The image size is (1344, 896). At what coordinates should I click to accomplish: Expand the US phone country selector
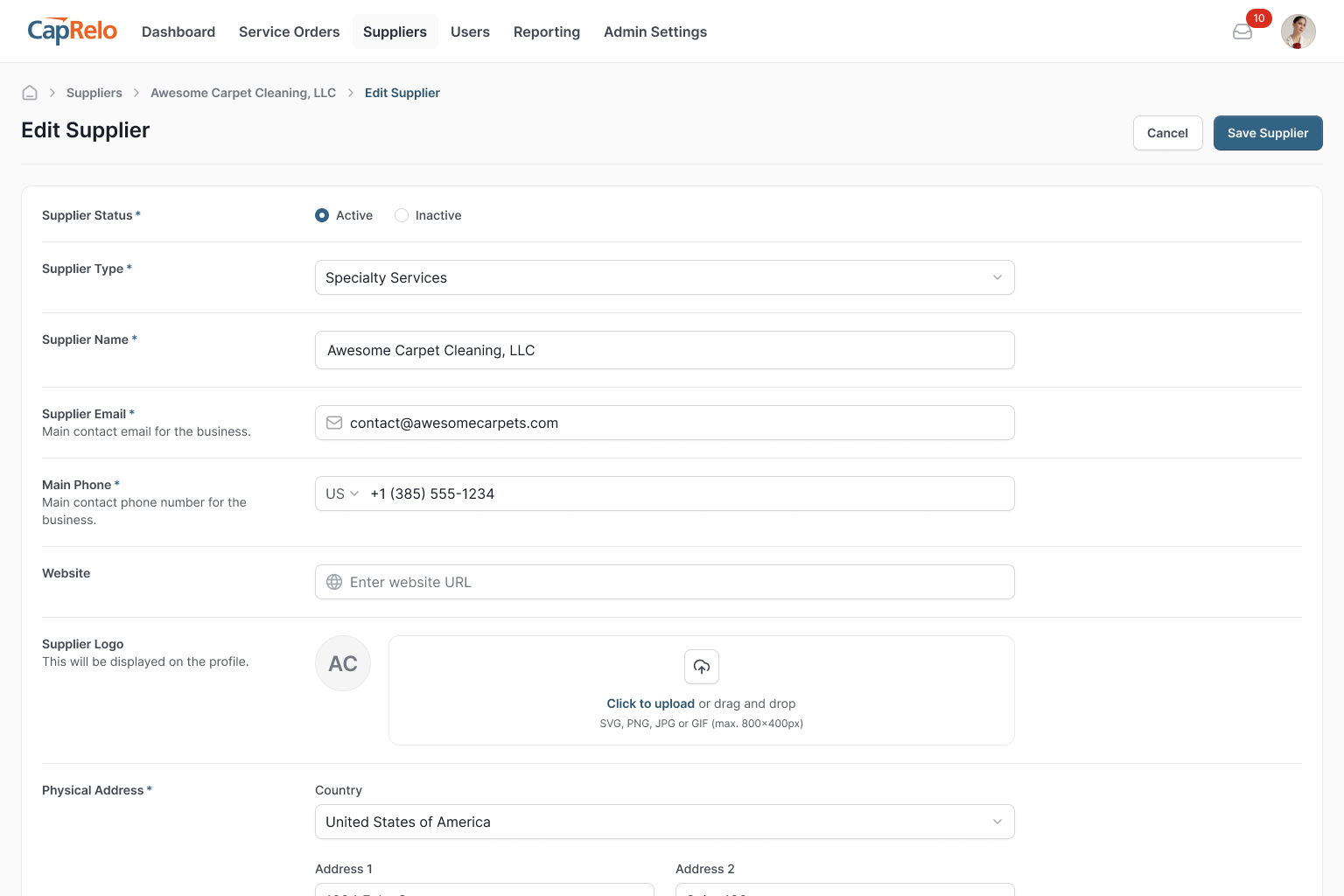pos(342,493)
